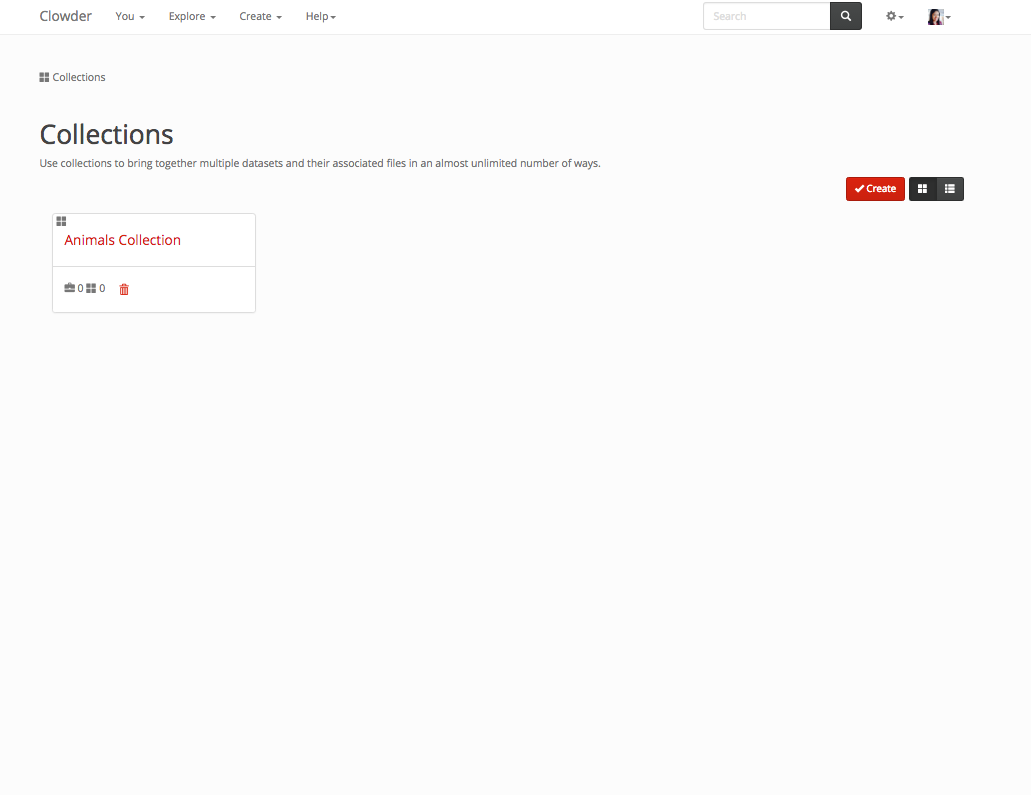Switch to grid tile view
This screenshot has width=1031, height=795.
(922, 189)
